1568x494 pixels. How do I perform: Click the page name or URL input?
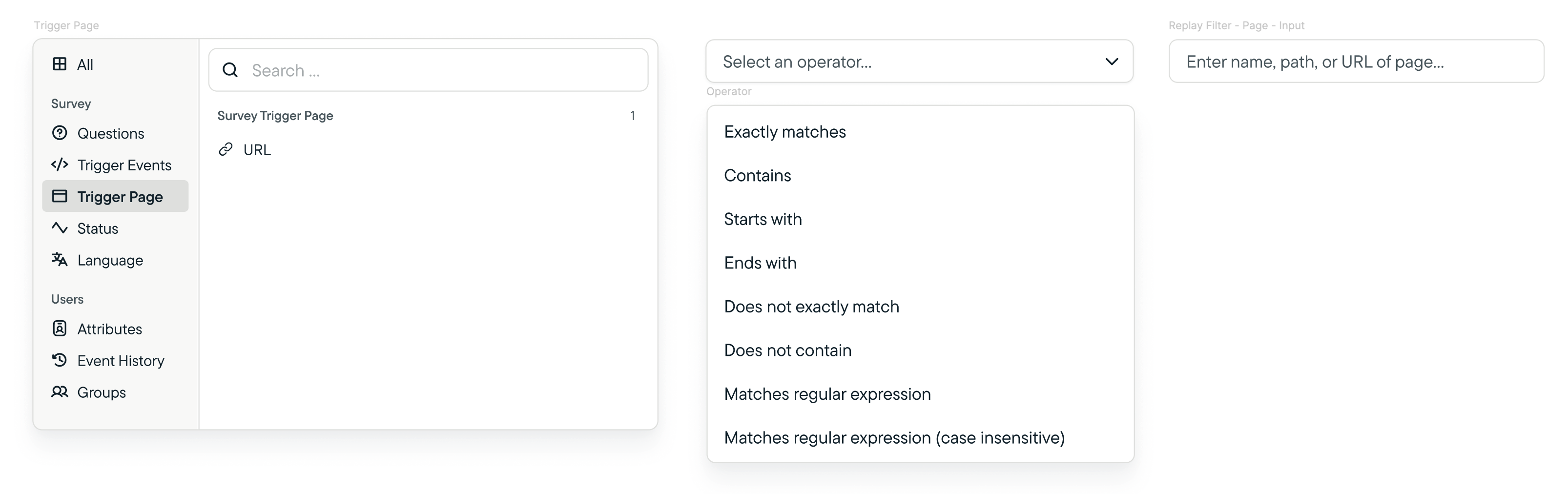1356,62
